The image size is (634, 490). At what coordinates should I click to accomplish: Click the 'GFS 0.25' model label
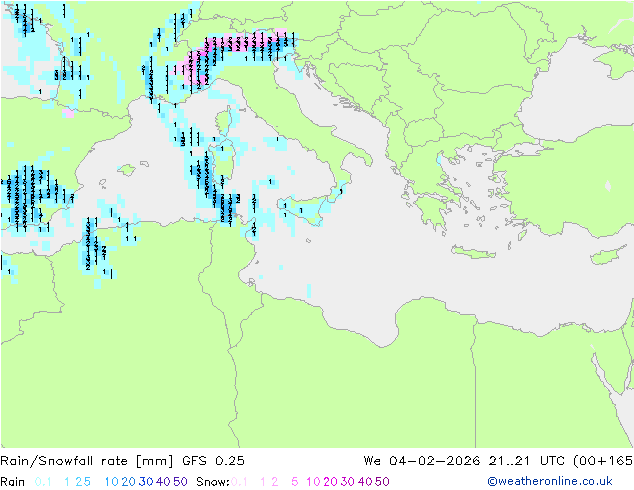tap(213, 461)
